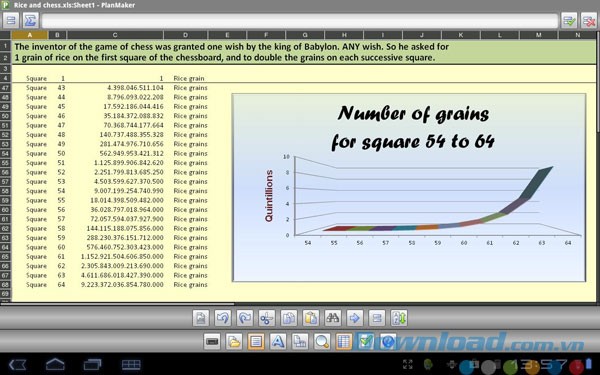Select column D header
The height and width of the screenshot is (375, 600).
point(186,35)
